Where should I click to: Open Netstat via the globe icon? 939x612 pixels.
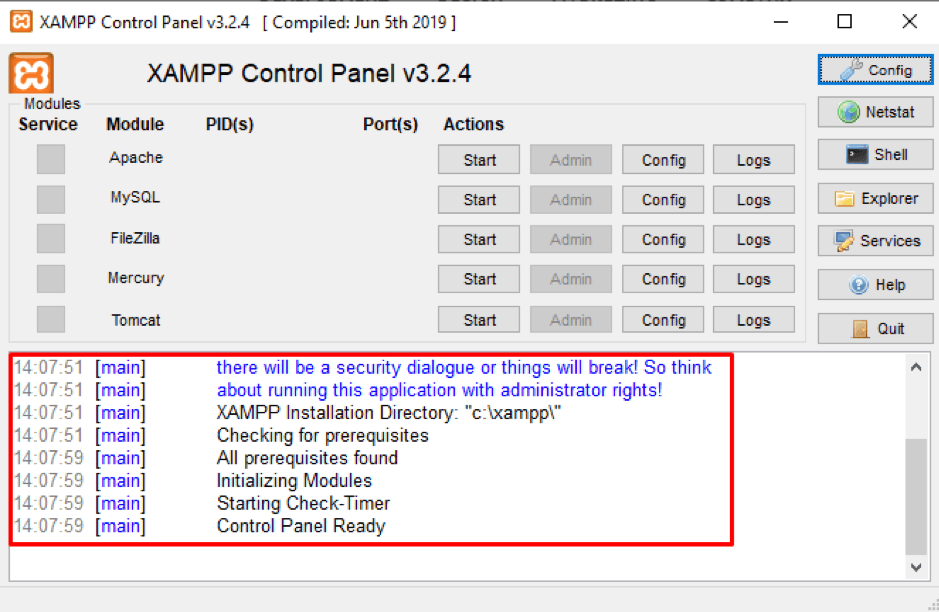pos(851,112)
